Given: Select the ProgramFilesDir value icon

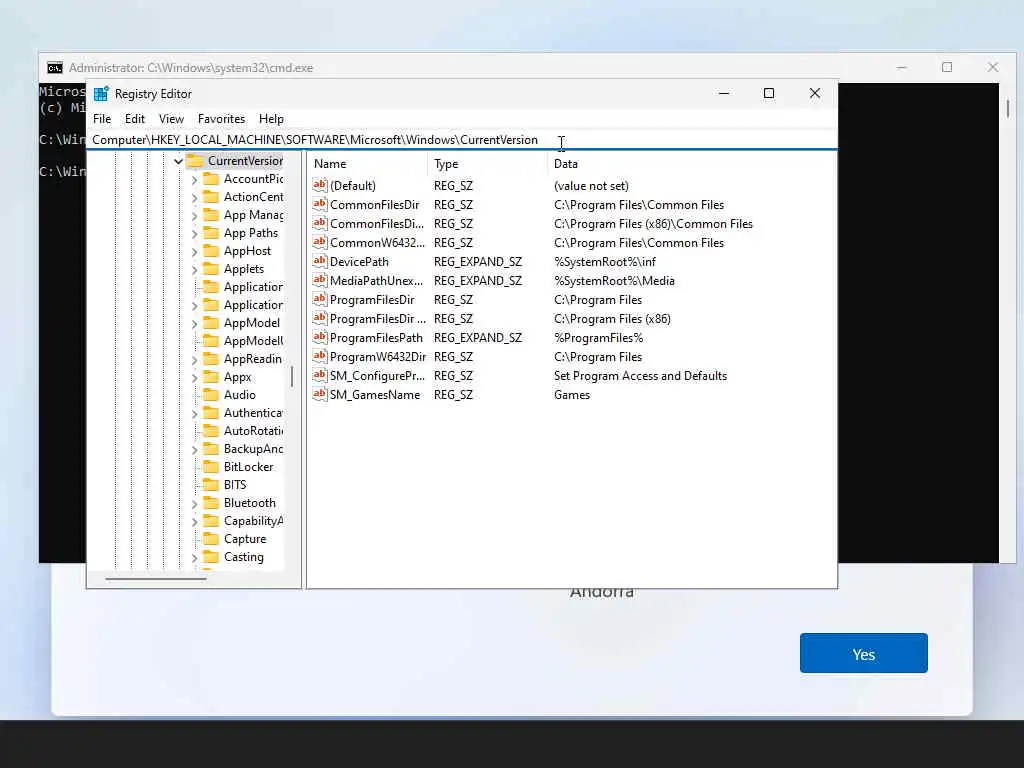Looking at the screenshot, I should pyautogui.click(x=319, y=299).
